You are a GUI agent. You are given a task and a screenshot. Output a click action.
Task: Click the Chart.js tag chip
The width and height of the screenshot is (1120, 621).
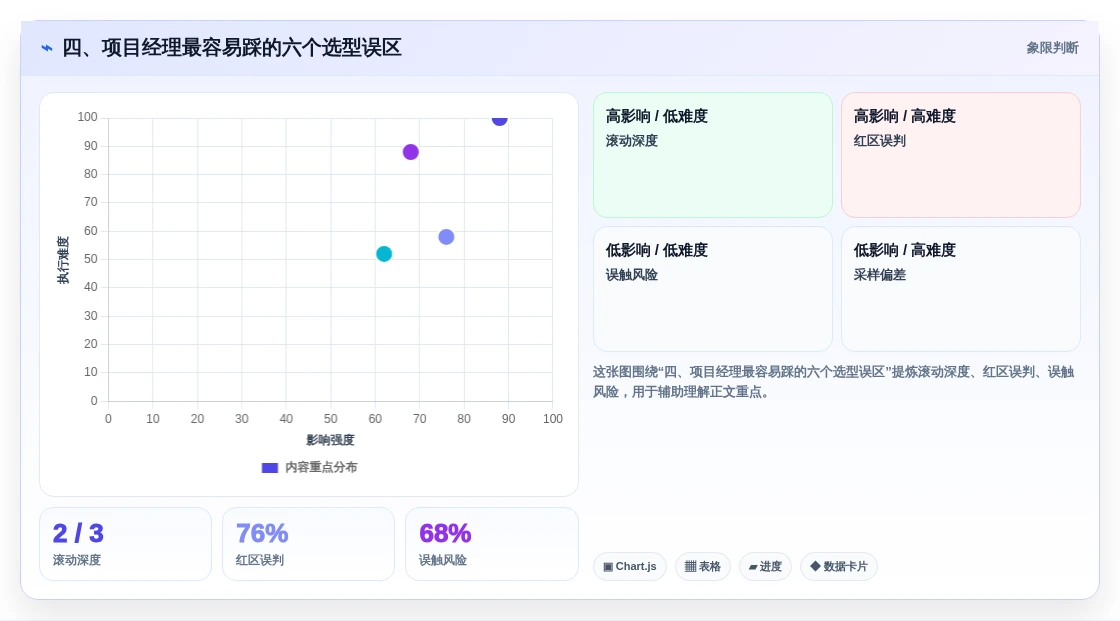point(630,567)
